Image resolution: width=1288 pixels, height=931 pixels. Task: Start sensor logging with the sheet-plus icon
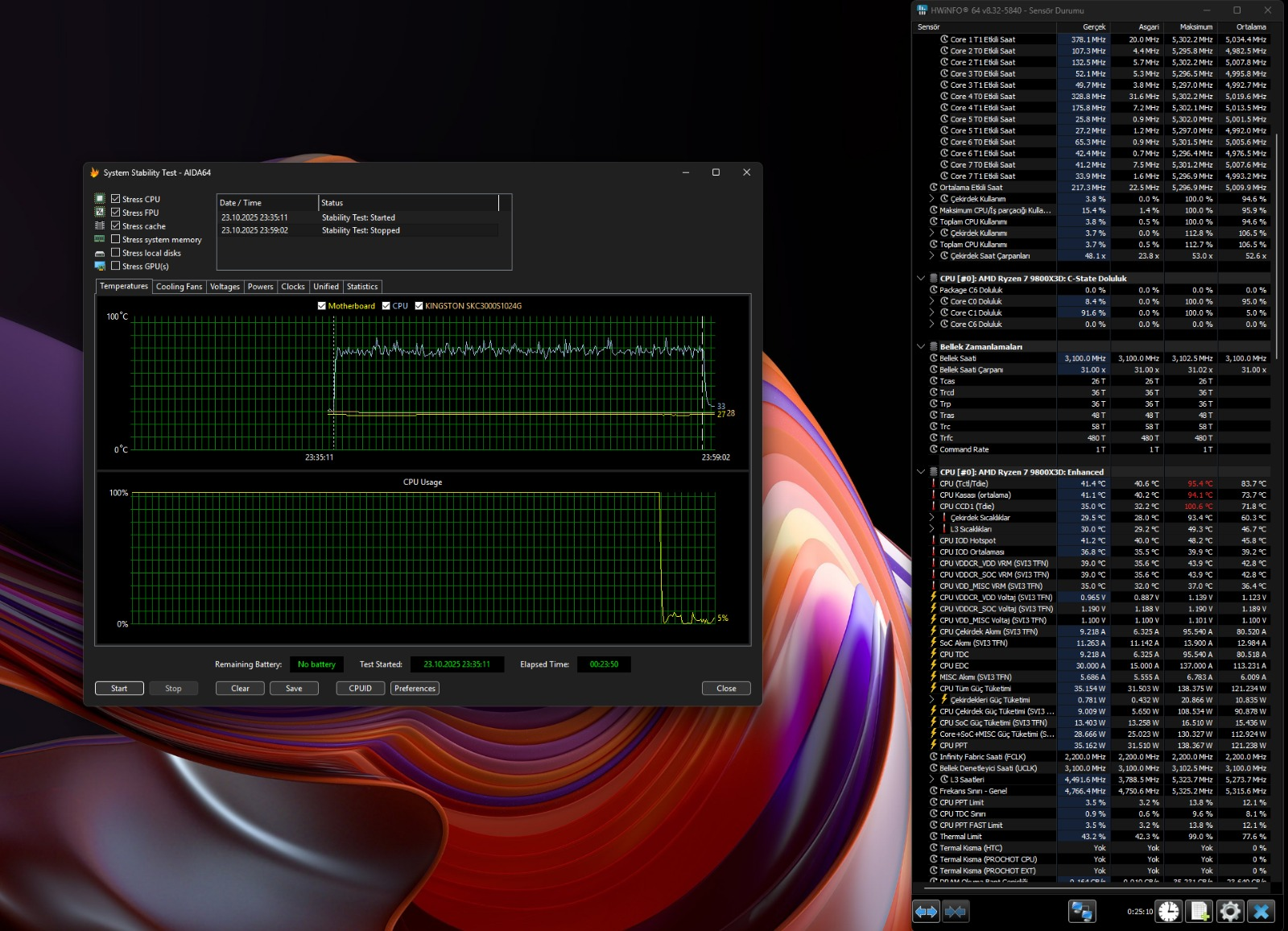[x=1199, y=912]
